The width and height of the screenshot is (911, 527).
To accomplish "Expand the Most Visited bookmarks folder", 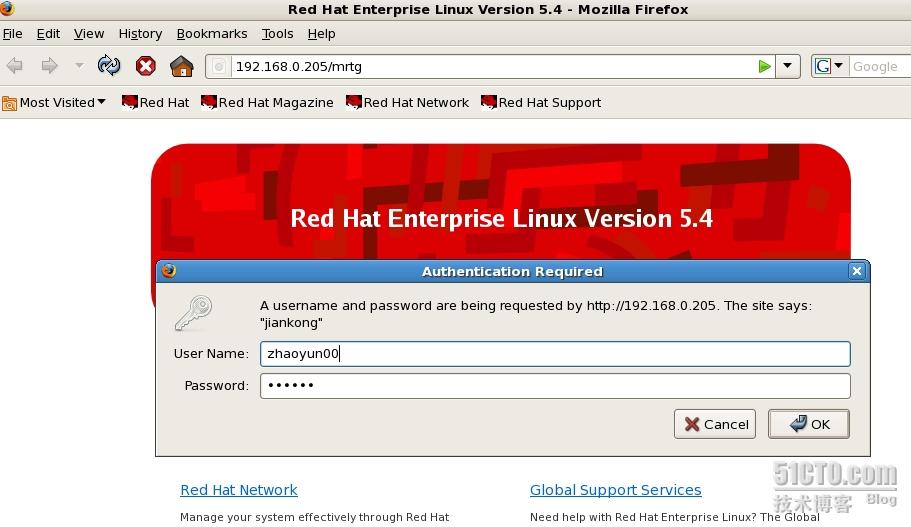I will [x=53, y=103].
